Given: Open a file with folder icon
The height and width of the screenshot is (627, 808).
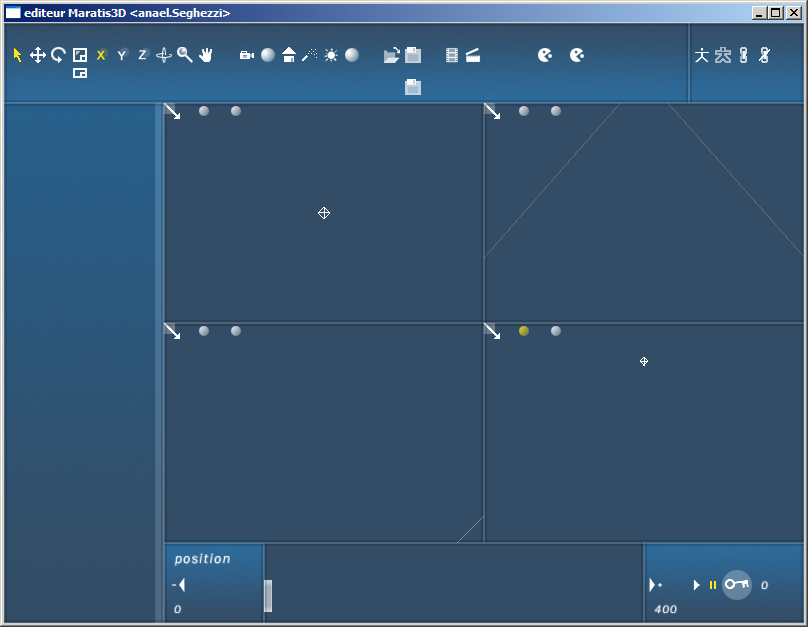Looking at the screenshot, I should point(392,55).
